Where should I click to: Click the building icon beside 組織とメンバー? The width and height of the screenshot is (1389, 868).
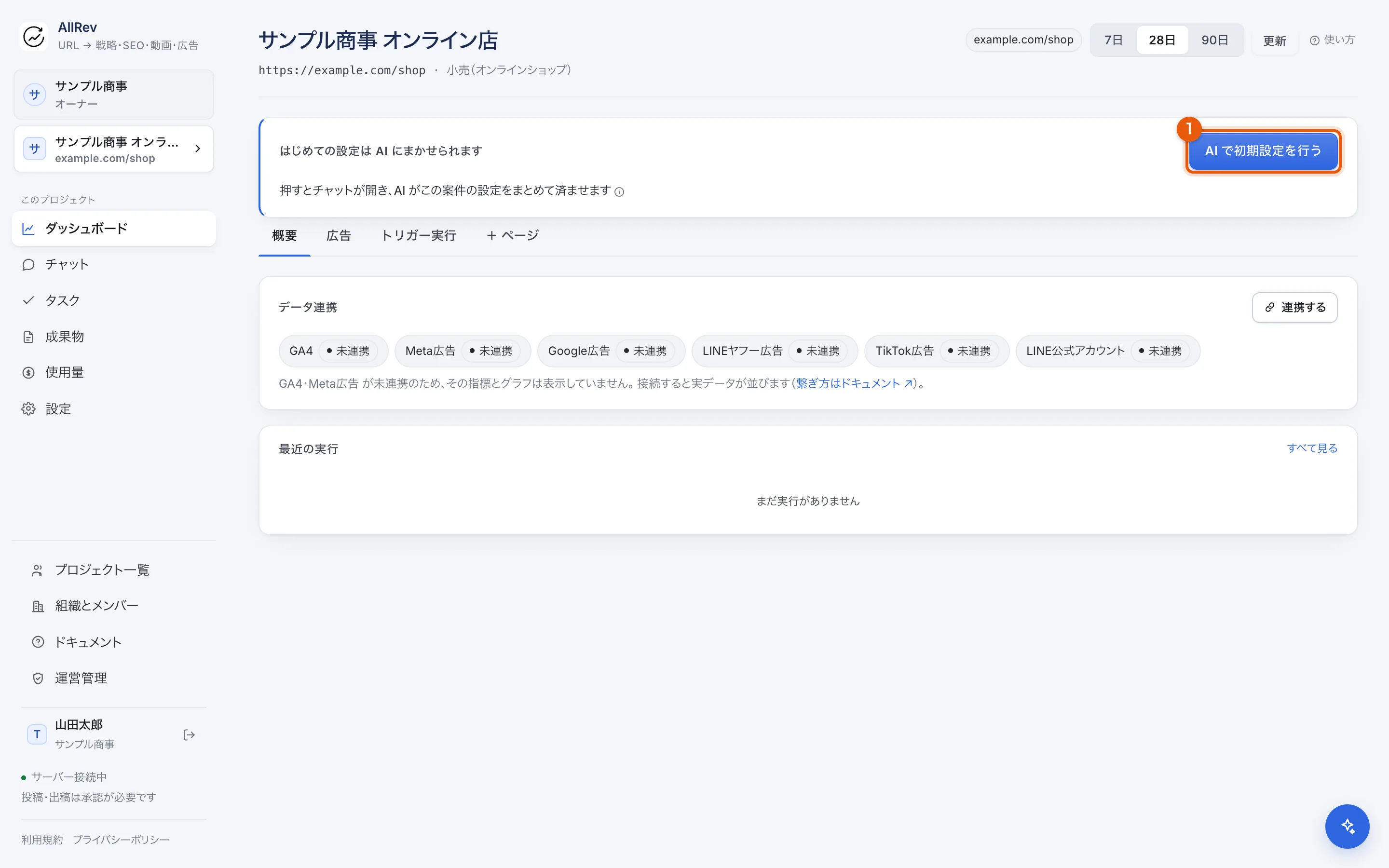[x=38, y=606]
